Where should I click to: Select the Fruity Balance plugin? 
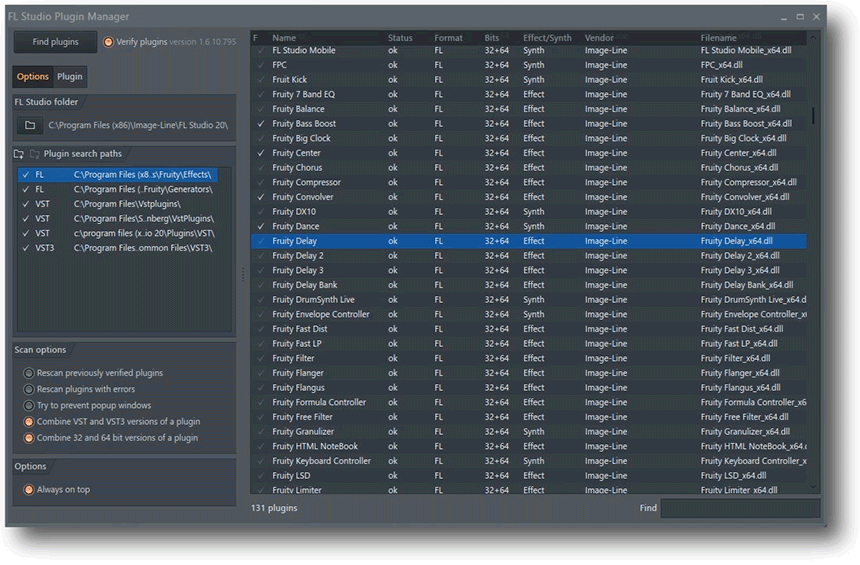529,109
